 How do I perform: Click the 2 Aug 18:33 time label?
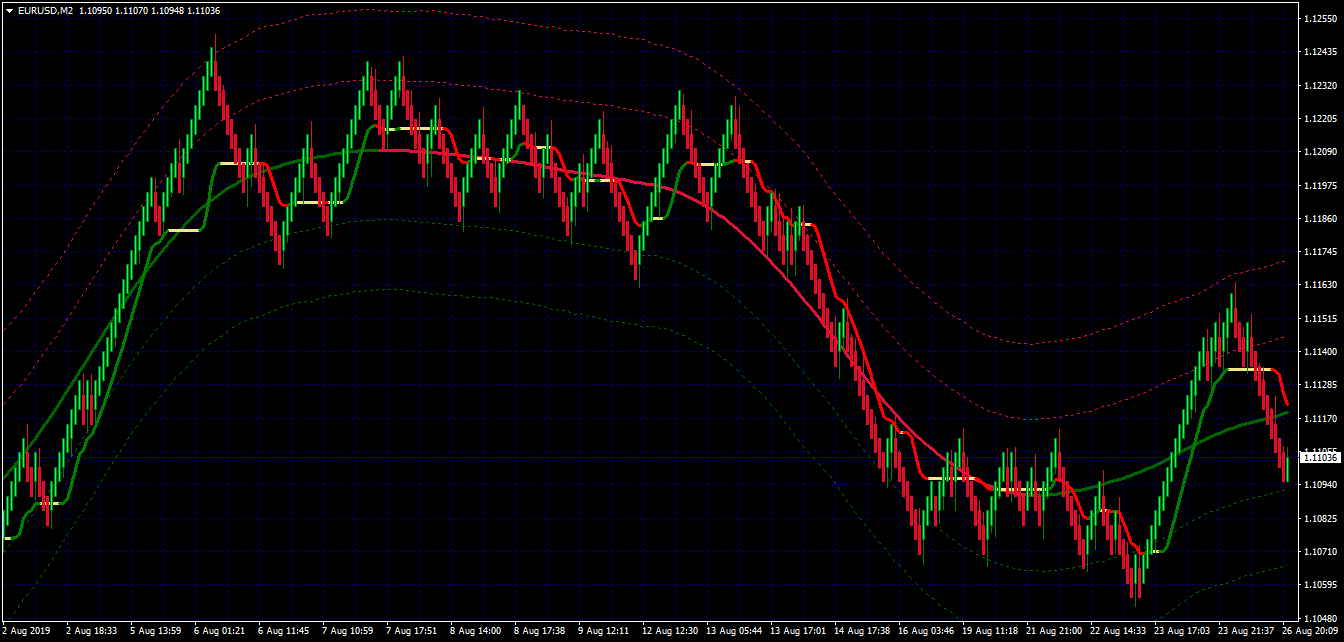pos(91,632)
